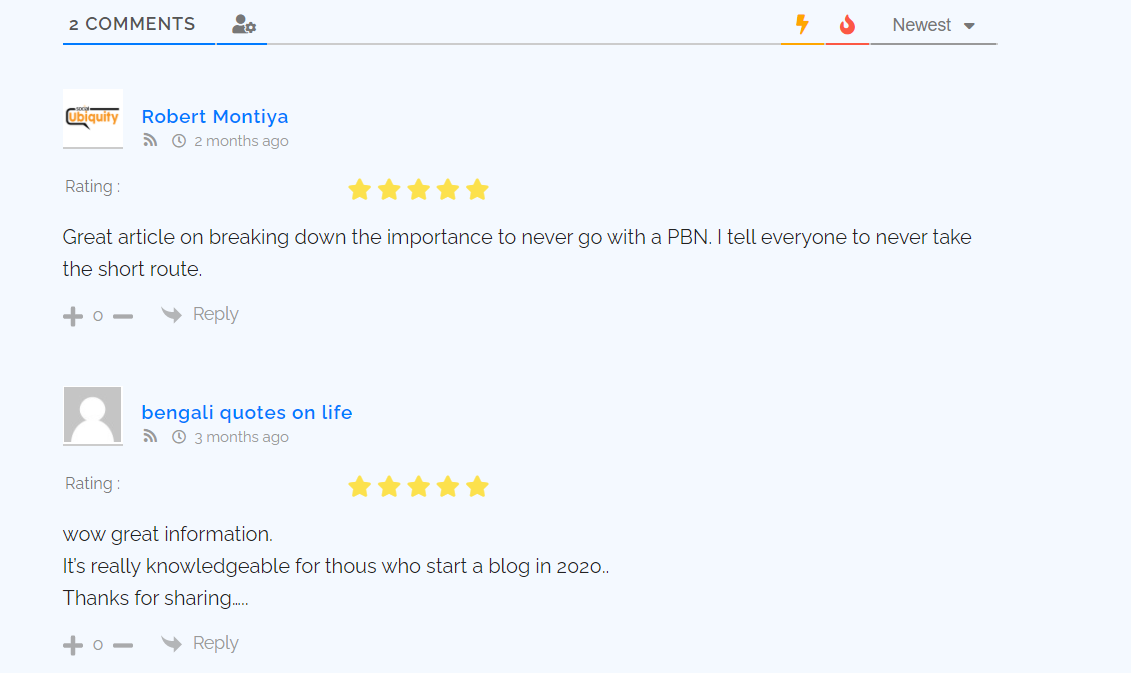Click RSS icon under bengali quotes on life

click(150, 437)
